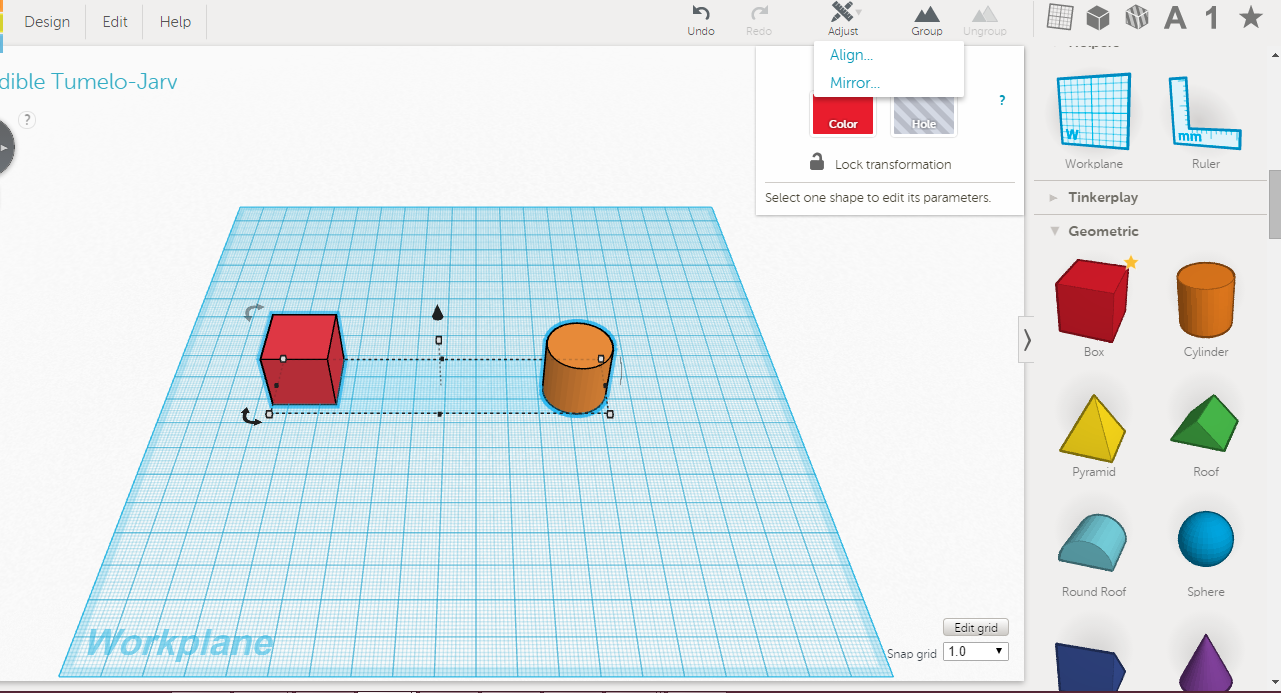The width and height of the screenshot is (1281, 693).
Task: Select the Pyramid shape
Action: pos(1092,425)
